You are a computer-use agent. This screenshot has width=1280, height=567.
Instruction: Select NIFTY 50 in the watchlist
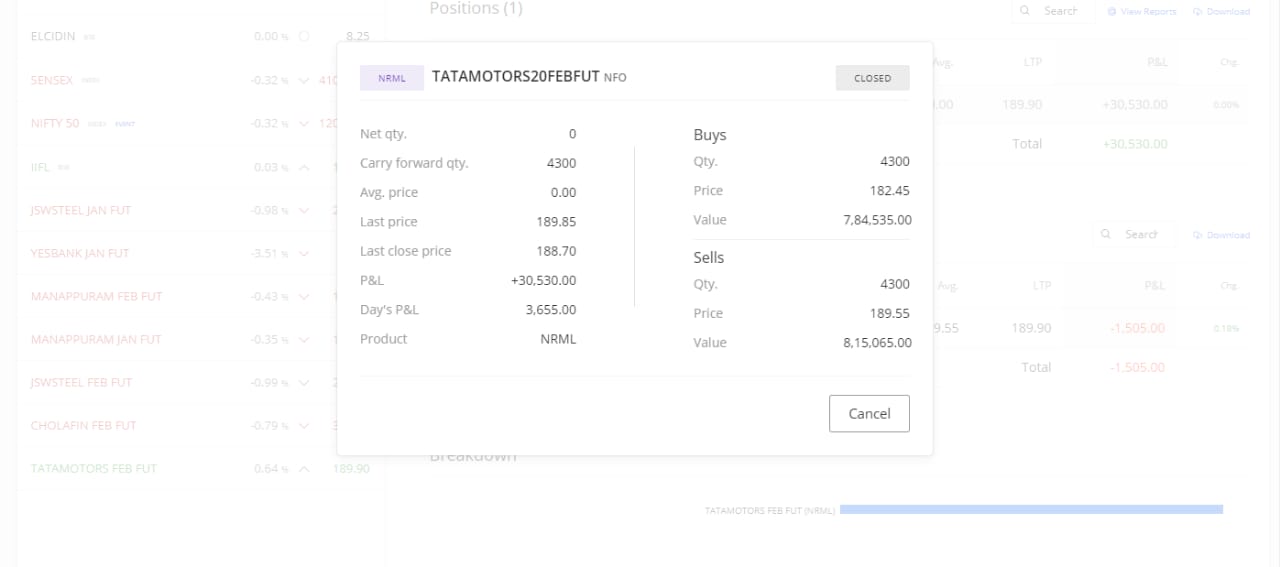55,123
